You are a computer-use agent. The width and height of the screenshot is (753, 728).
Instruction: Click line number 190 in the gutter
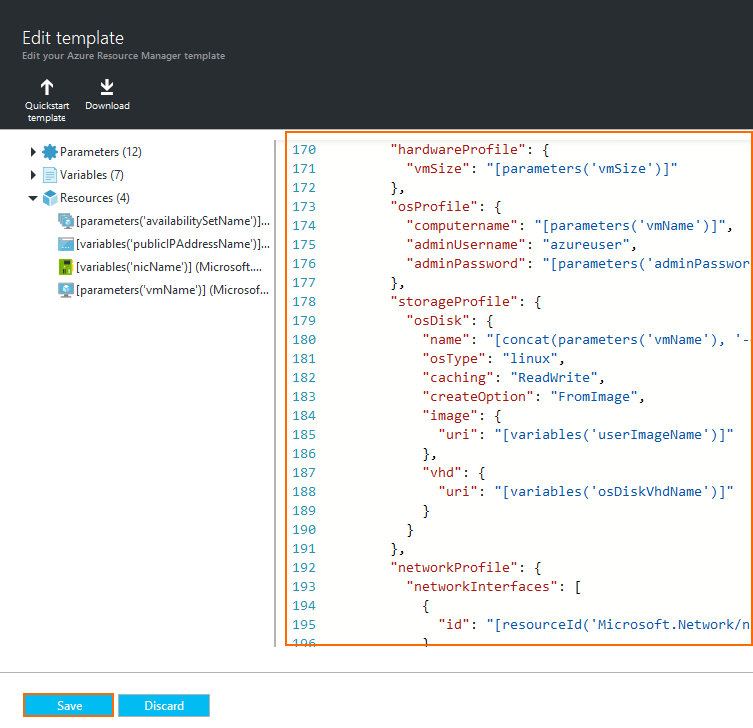point(304,530)
